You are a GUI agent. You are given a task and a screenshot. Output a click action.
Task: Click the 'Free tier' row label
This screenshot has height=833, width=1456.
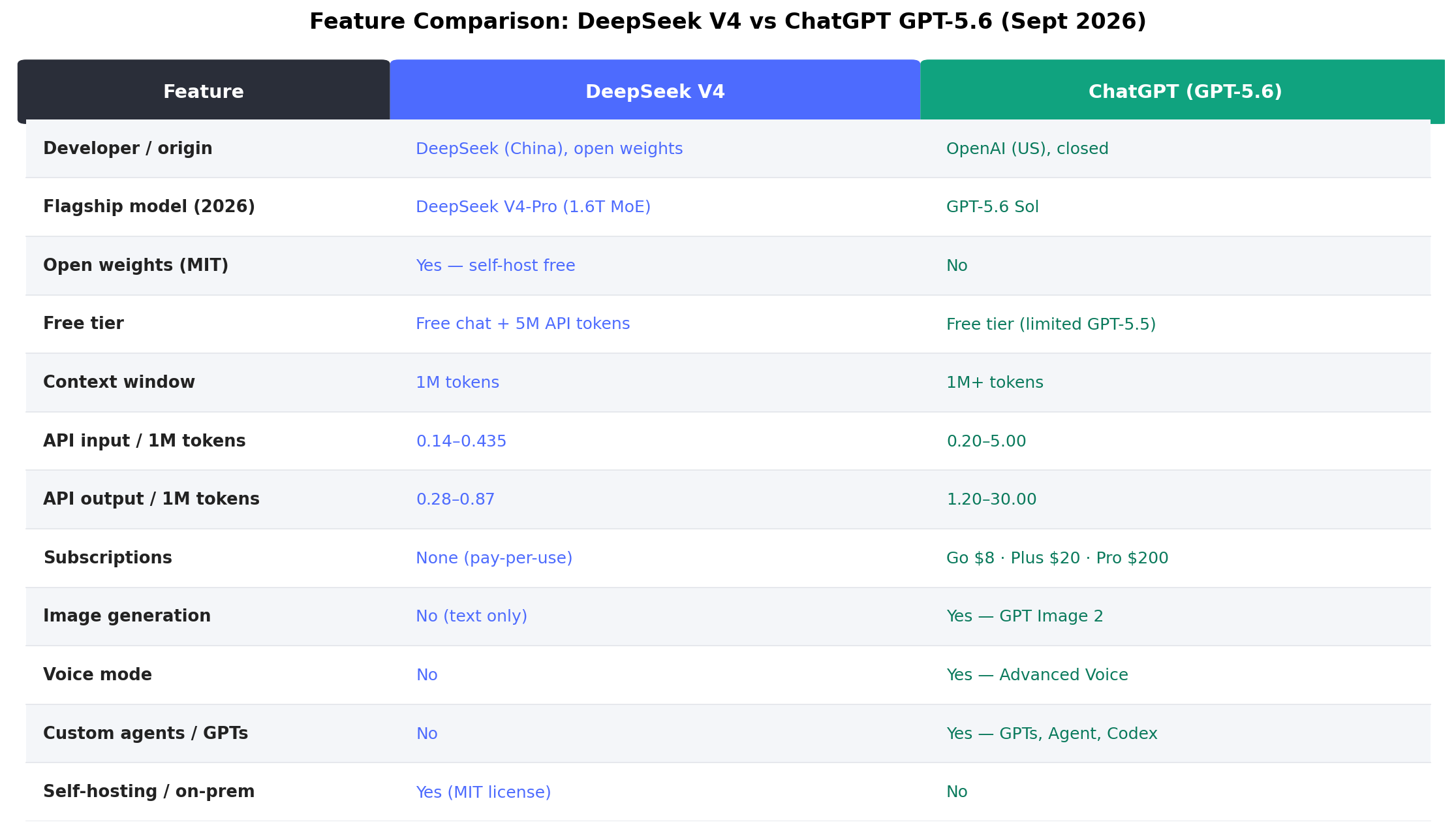pos(84,324)
